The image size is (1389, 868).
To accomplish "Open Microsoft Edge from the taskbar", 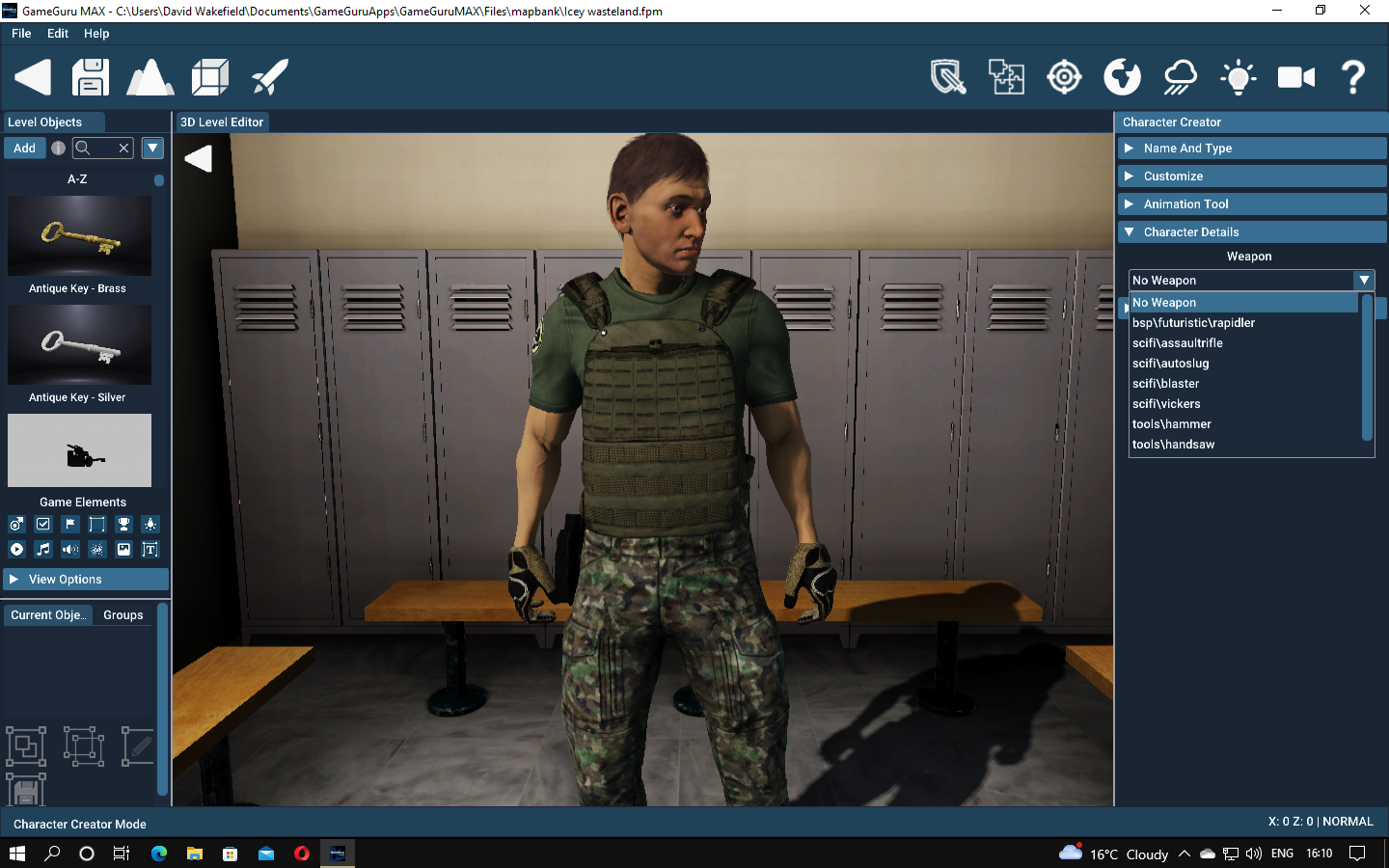I will [x=158, y=854].
